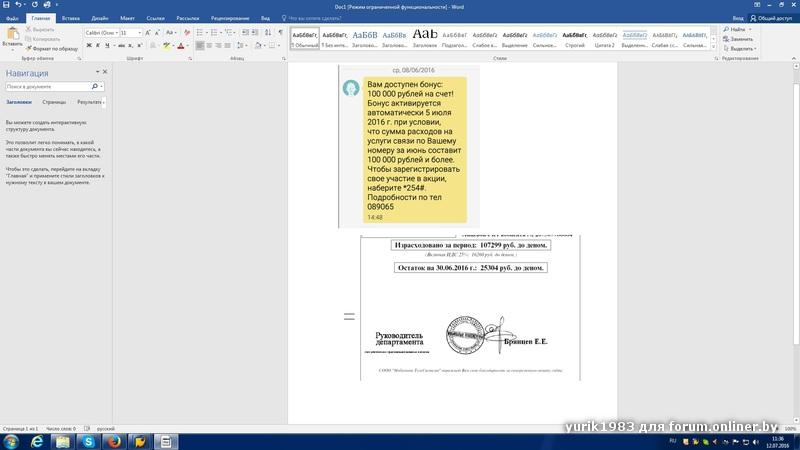
Task: Toggle italic formatting (К)
Action: [97, 47]
